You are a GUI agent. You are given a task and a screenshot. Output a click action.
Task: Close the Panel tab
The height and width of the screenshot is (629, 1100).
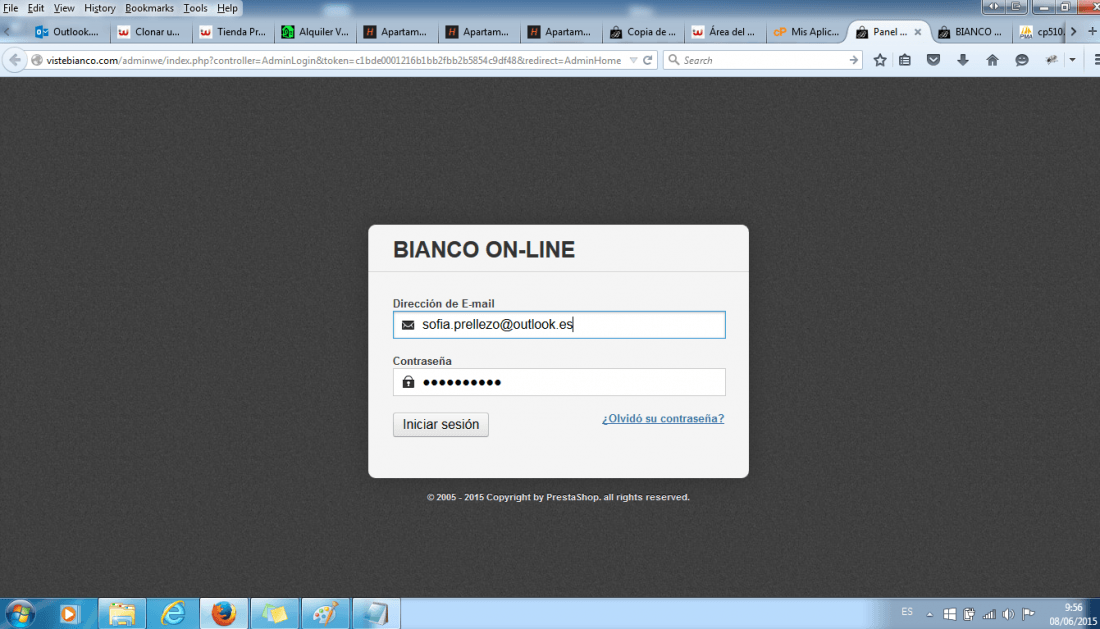click(x=918, y=32)
